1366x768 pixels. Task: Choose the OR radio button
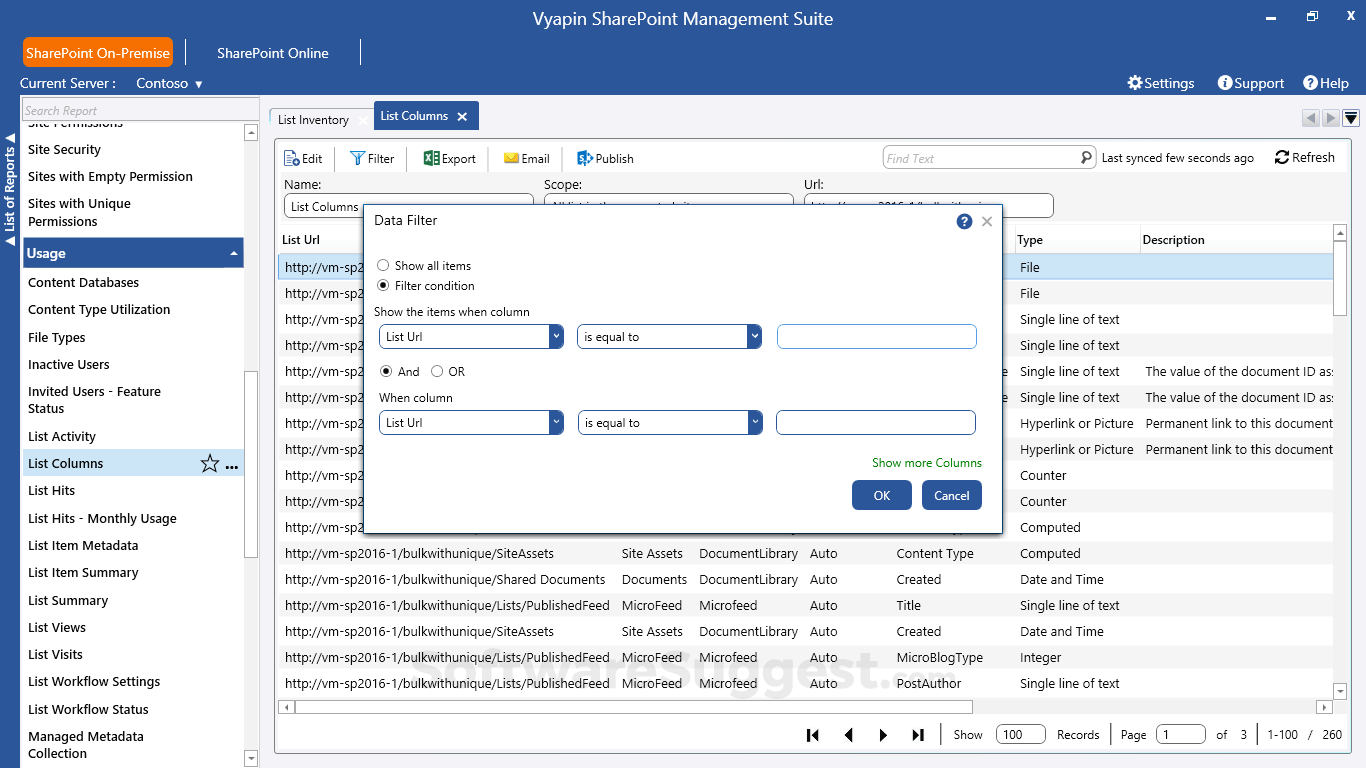coord(436,371)
